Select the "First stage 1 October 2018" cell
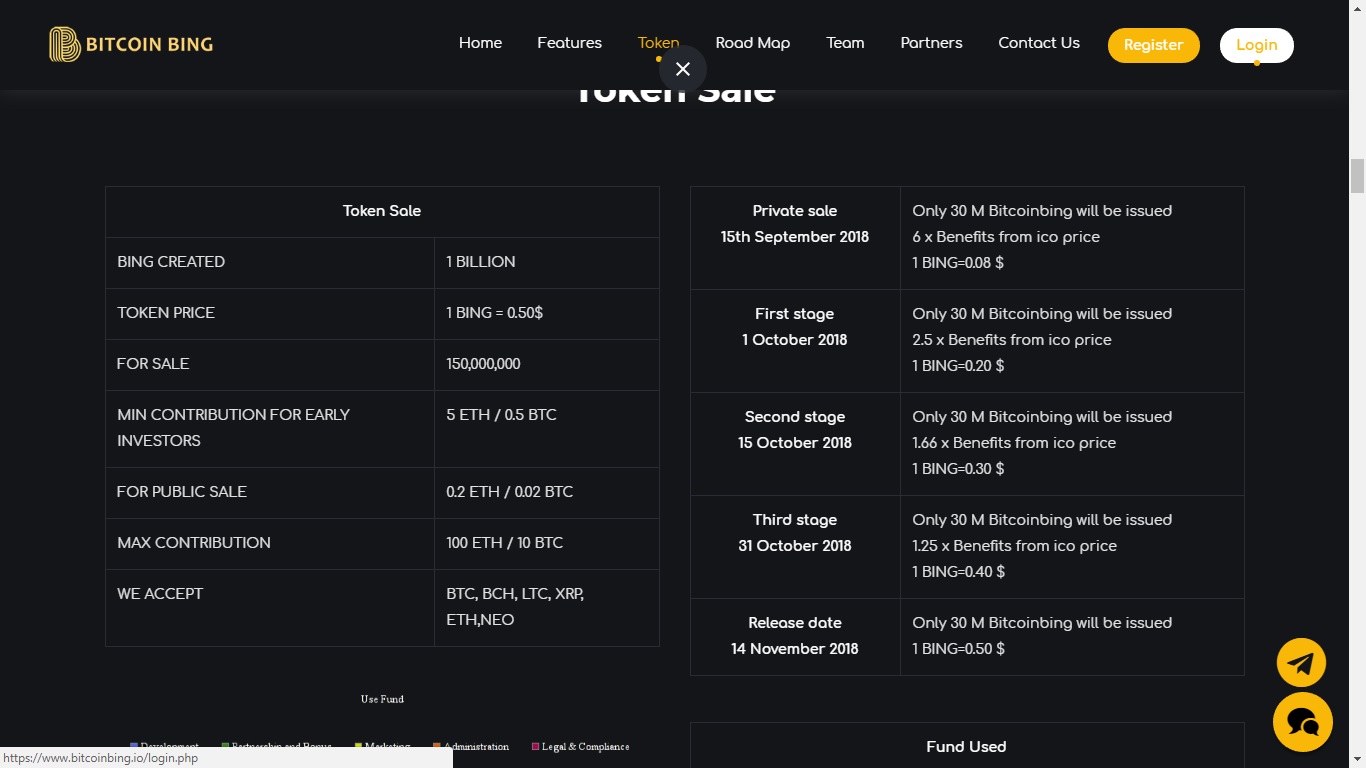 [795, 341]
